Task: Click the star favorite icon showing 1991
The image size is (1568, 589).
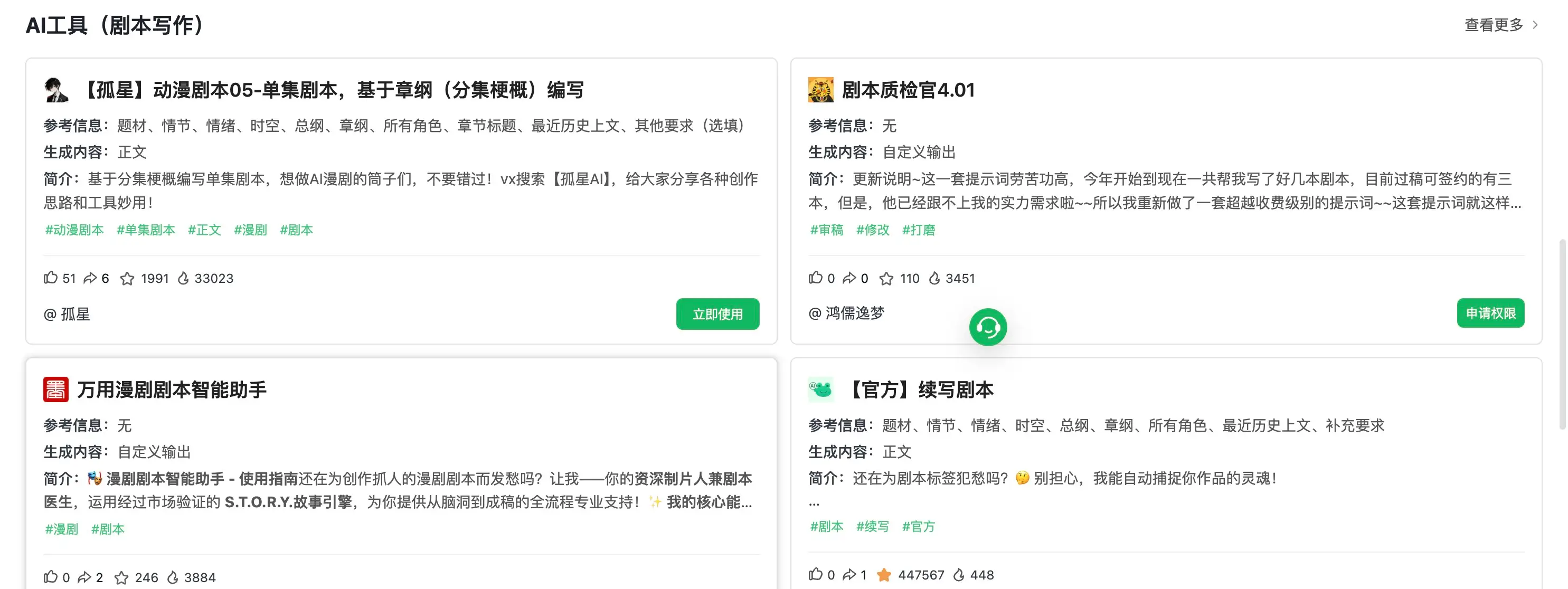Action: click(128, 278)
